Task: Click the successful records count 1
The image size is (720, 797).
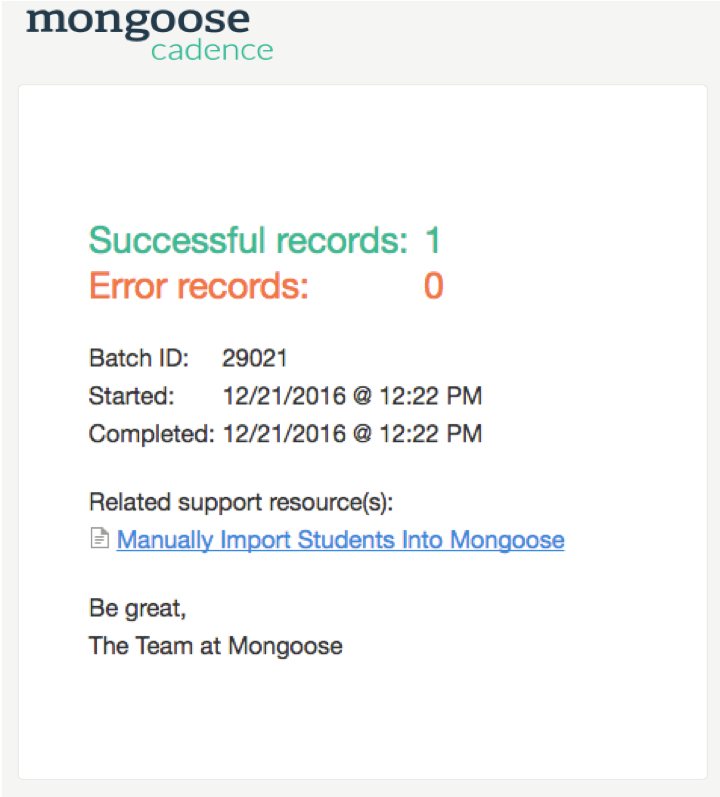Action: click(433, 241)
